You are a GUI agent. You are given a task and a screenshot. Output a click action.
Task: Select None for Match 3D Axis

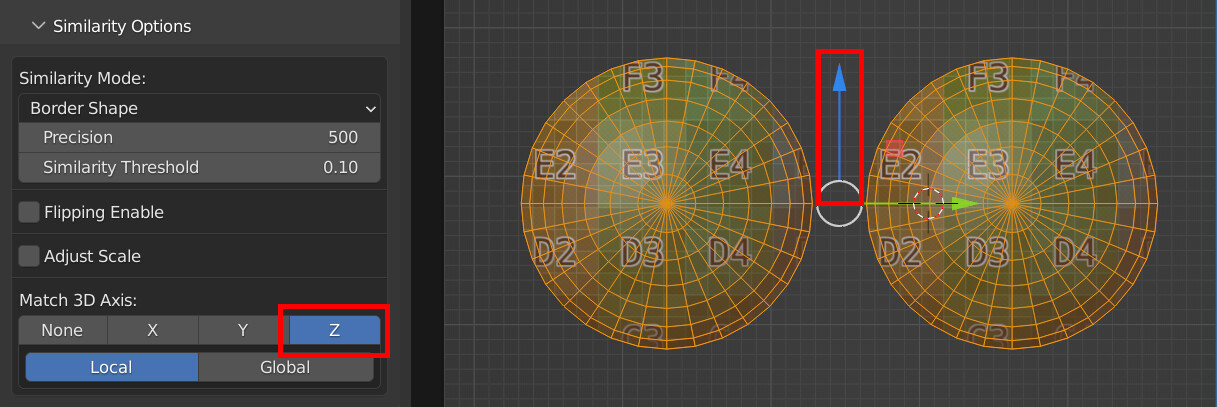[x=62, y=330]
